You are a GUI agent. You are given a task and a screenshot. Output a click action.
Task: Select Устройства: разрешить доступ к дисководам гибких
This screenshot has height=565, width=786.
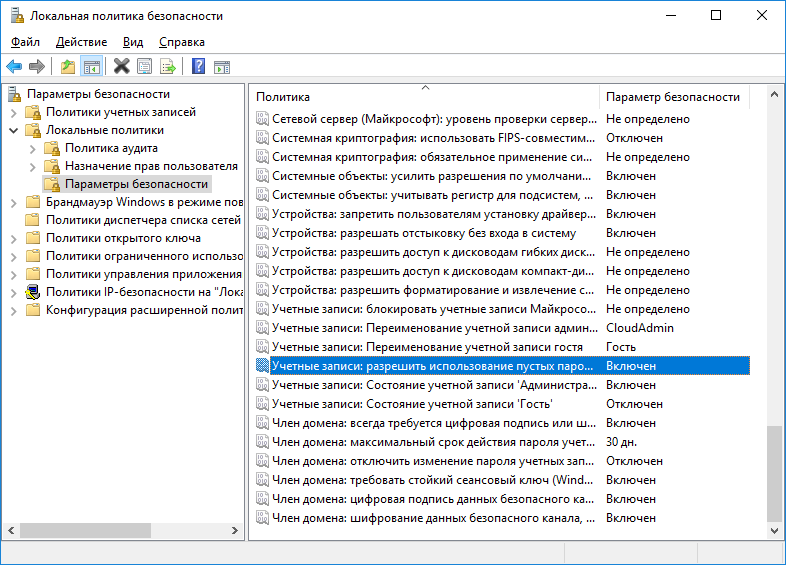click(502, 252)
